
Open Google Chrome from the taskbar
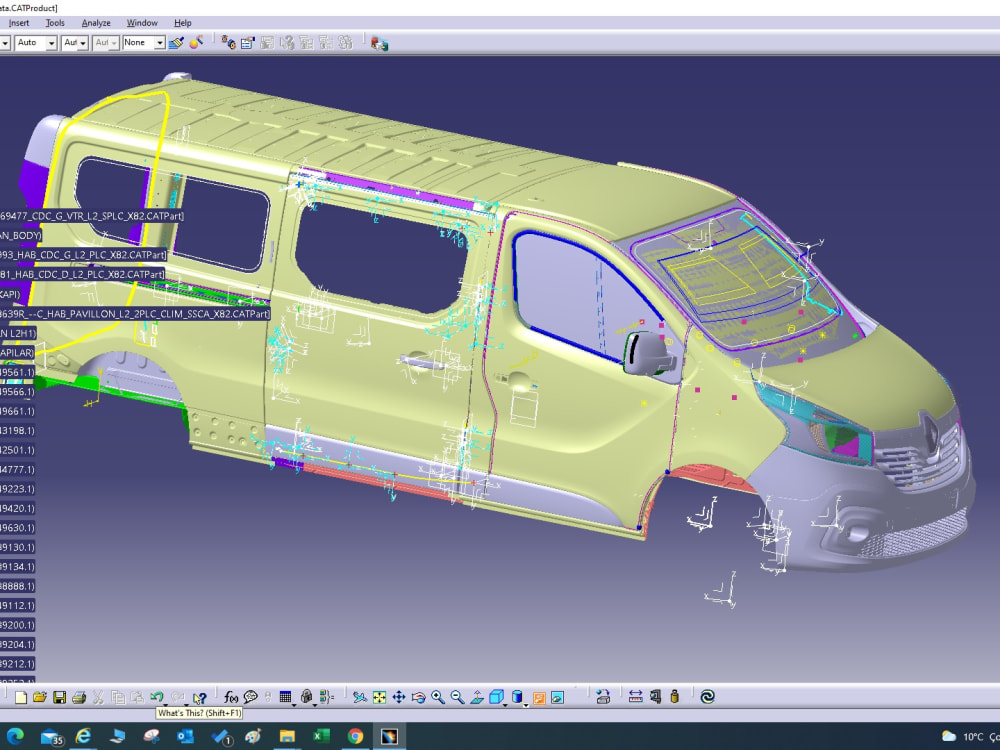pyautogui.click(x=355, y=737)
